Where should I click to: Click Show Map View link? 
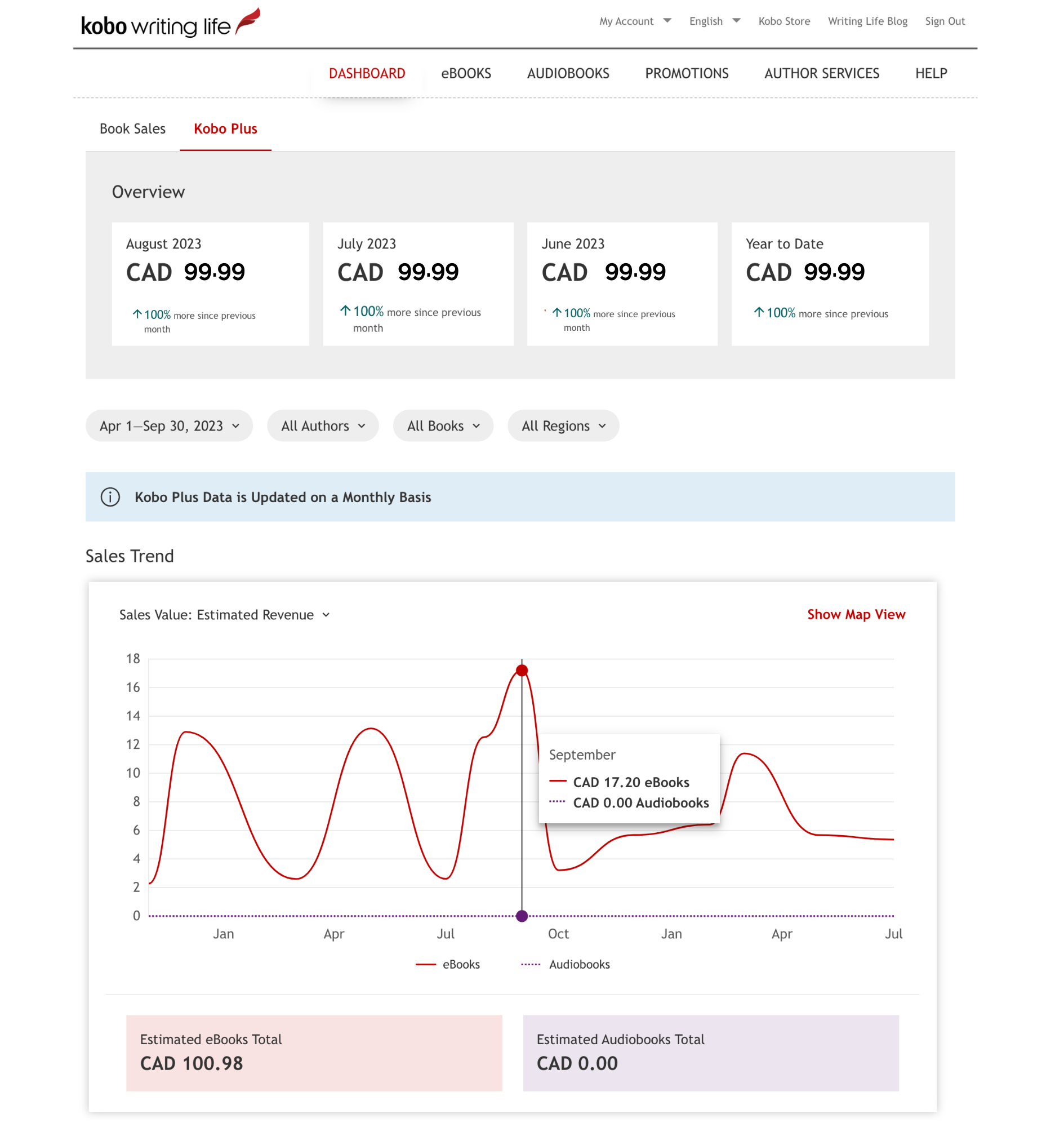[x=856, y=615]
